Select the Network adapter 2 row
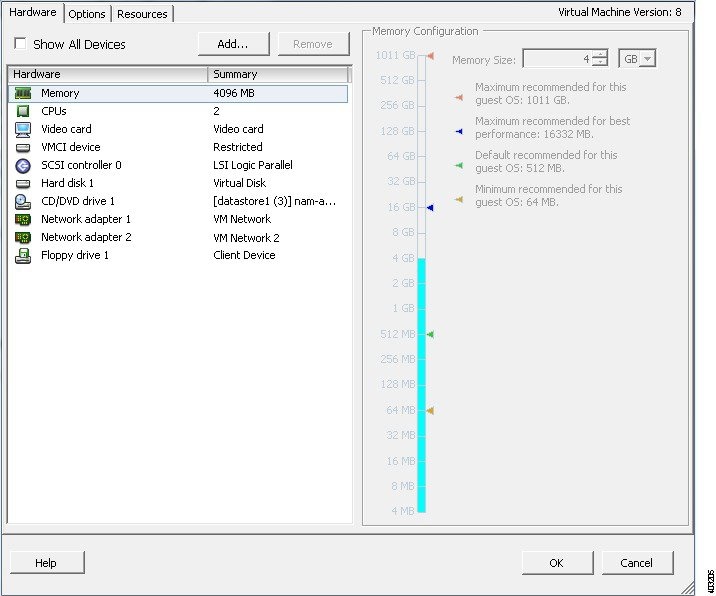 [x=178, y=237]
